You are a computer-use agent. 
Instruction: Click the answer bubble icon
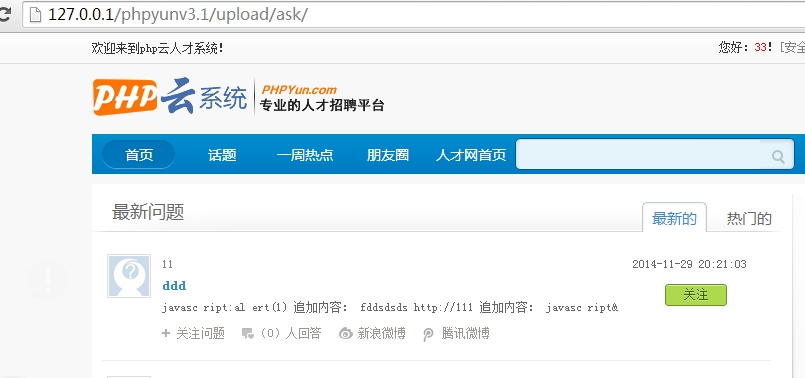pyautogui.click(x=247, y=334)
